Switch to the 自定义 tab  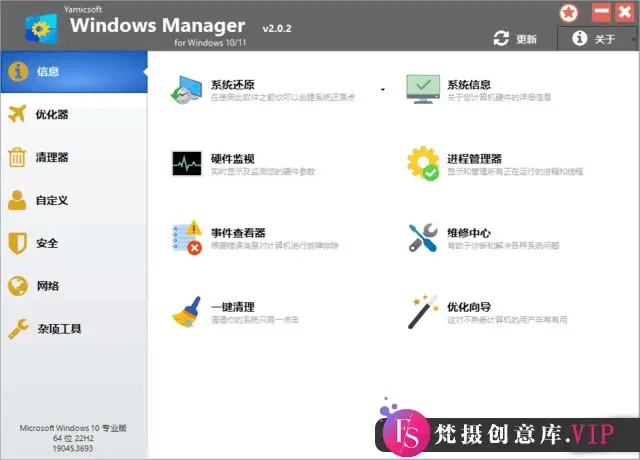coord(74,200)
